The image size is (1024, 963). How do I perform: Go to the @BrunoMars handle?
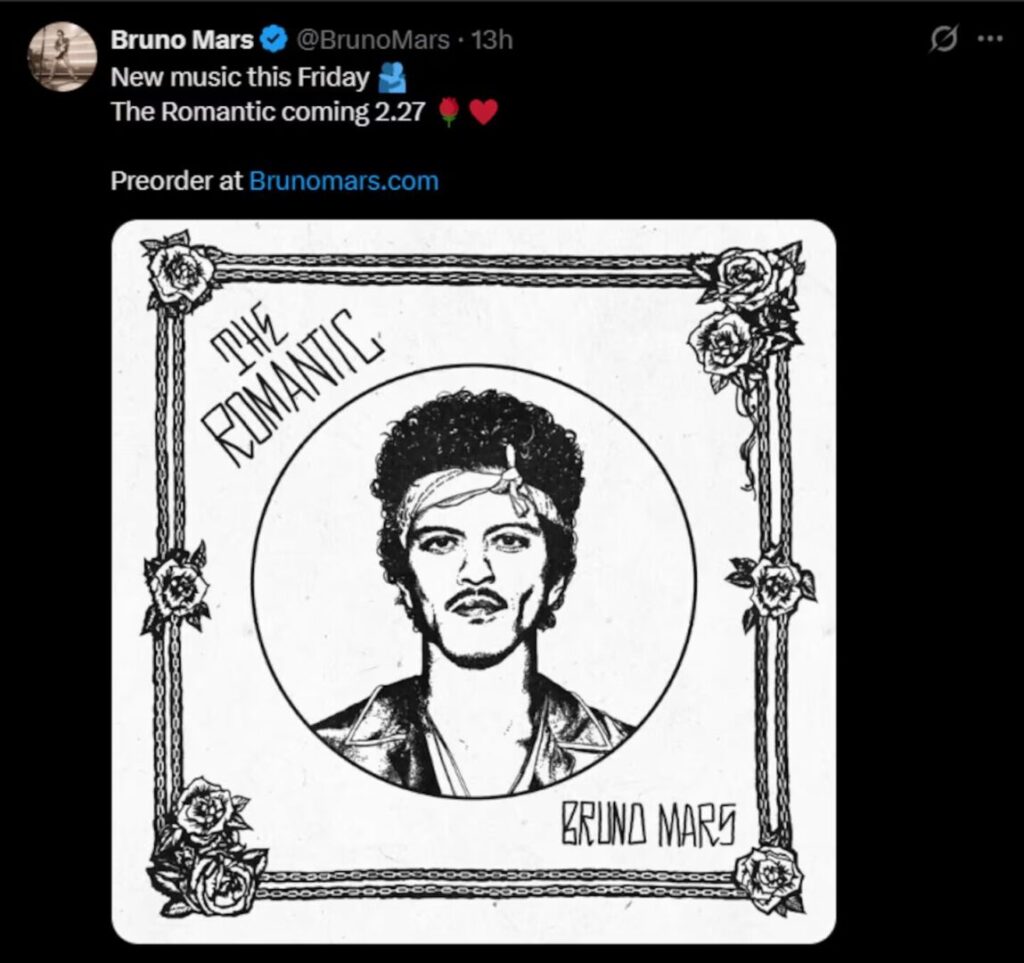coord(372,40)
